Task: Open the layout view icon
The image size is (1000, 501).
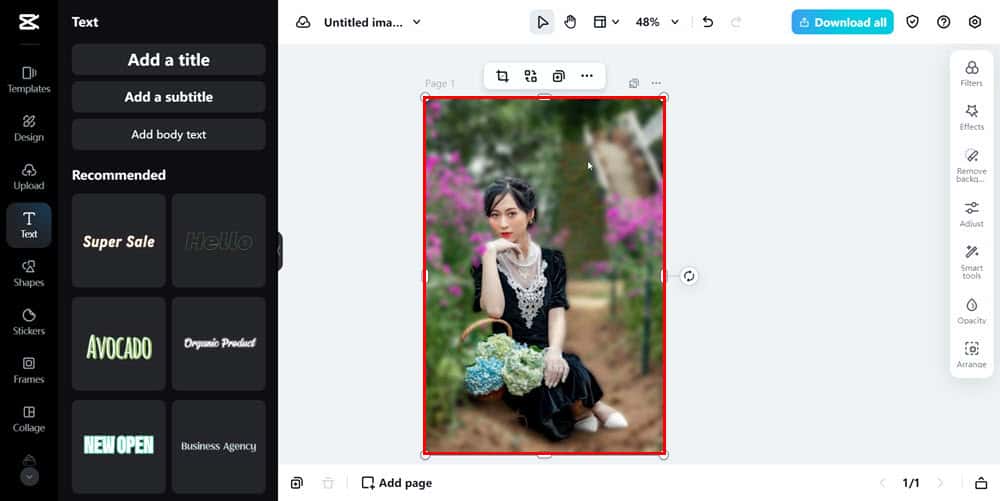Action: (x=599, y=22)
